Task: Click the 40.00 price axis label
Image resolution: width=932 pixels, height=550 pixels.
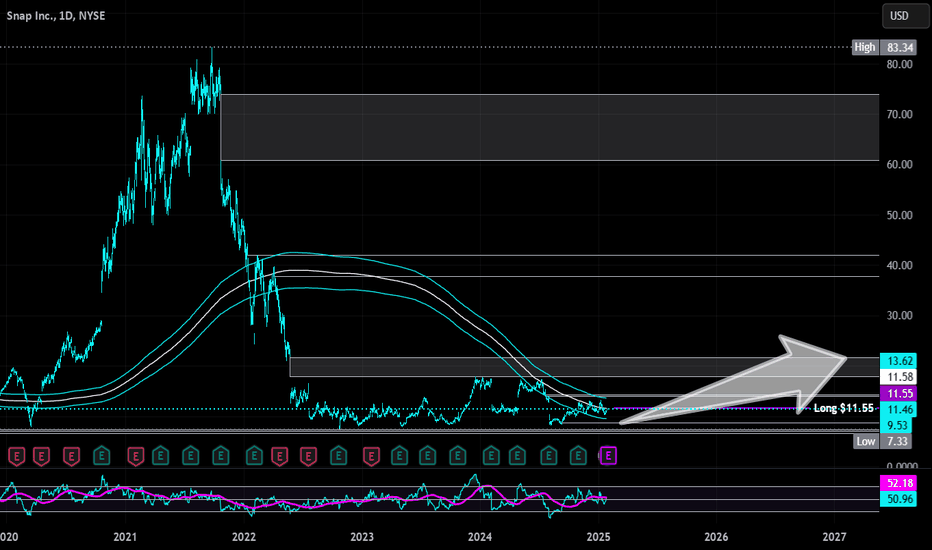Action: point(899,265)
